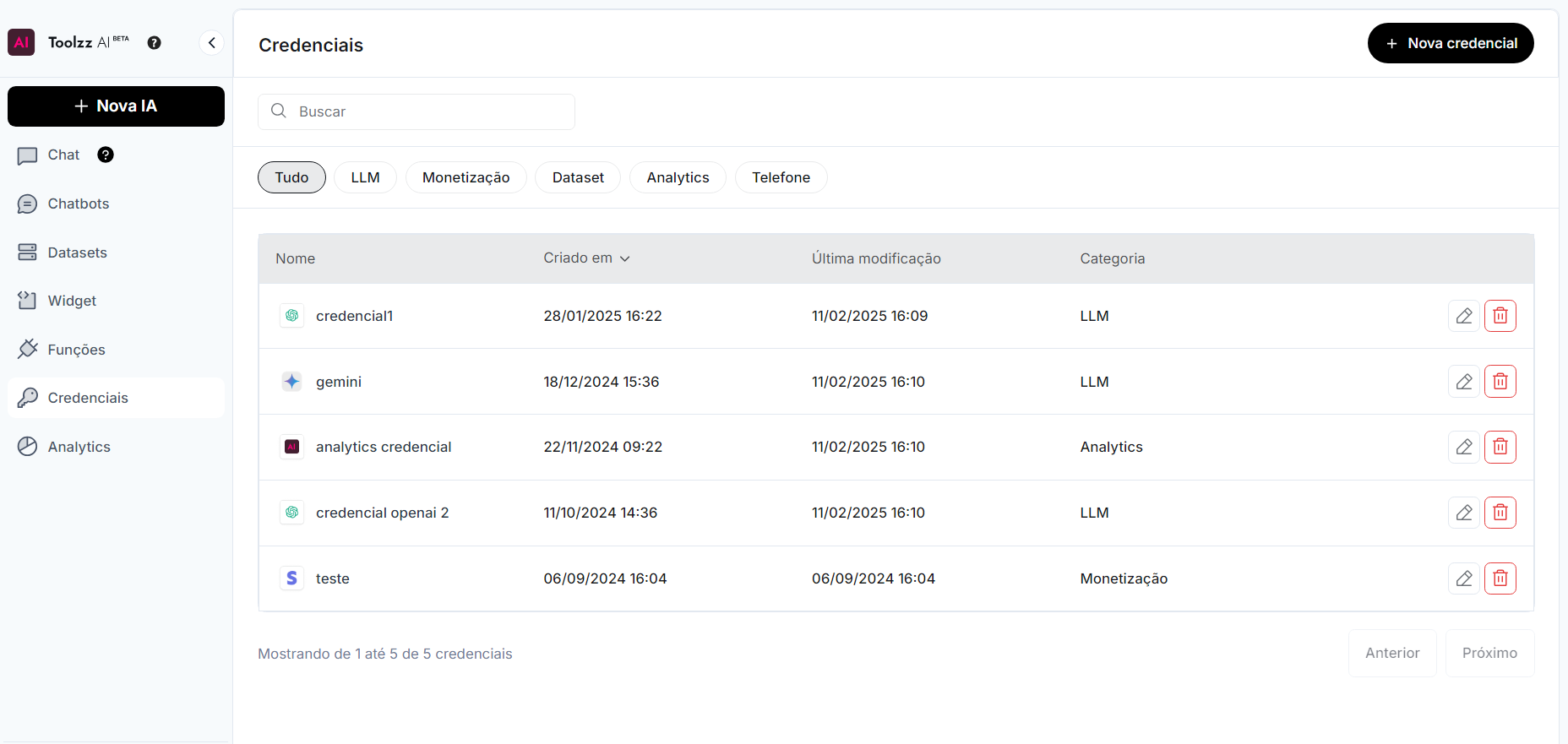Filter by the Monetização tab

[x=466, y=177]
